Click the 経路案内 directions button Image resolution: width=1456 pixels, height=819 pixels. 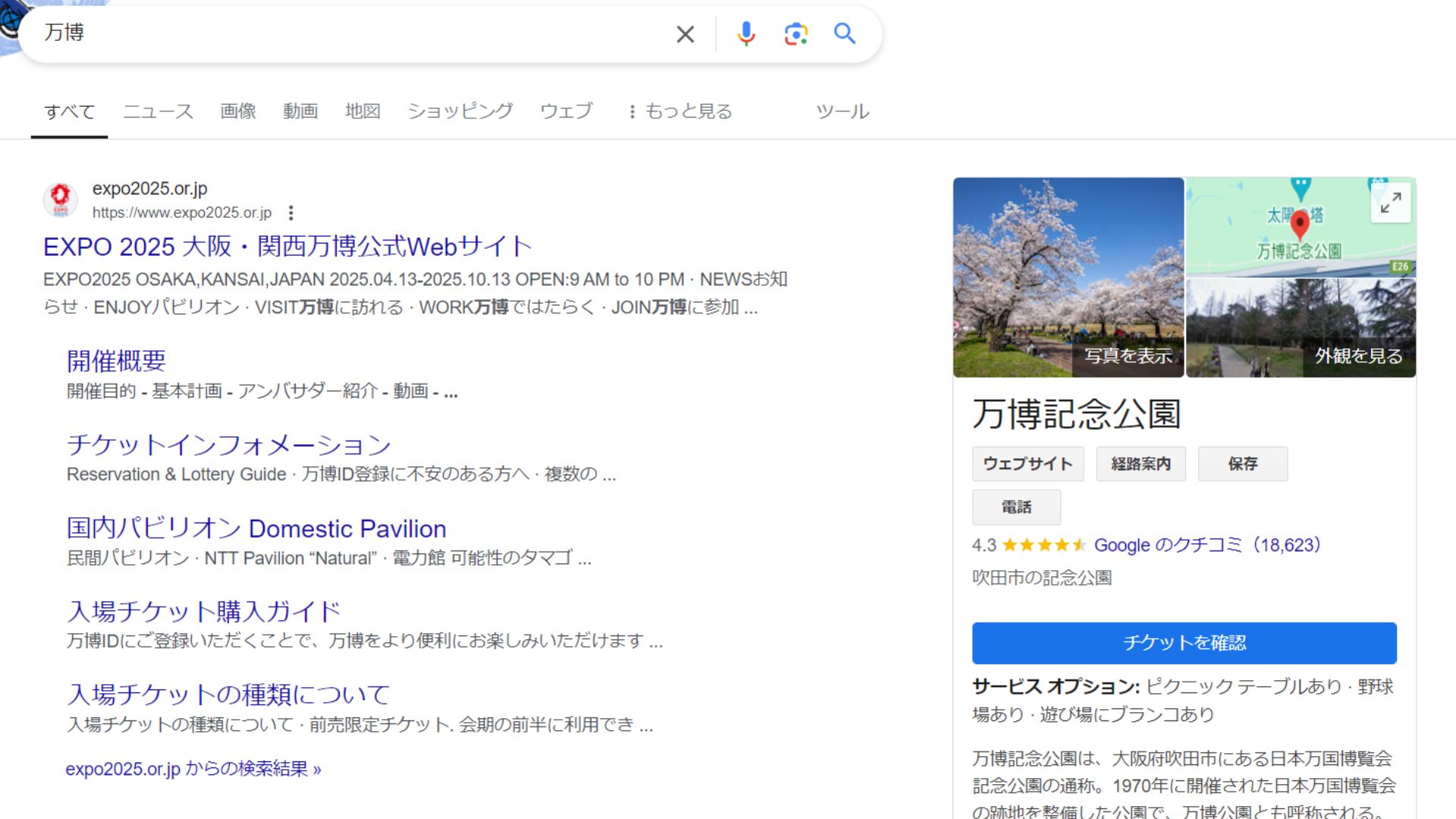coord(1141,464)
